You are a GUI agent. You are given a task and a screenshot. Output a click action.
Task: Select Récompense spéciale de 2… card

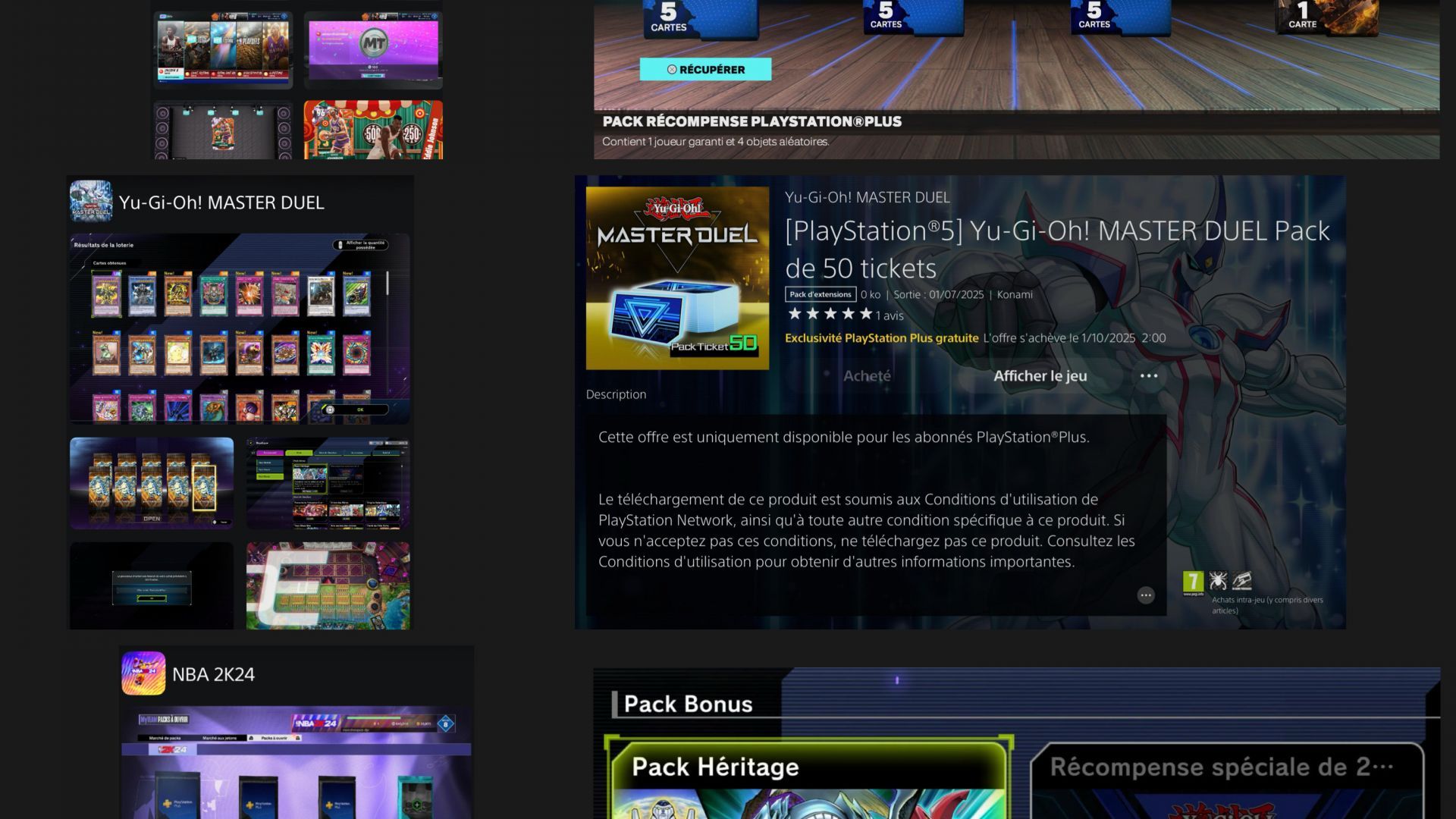[1226, 781]
